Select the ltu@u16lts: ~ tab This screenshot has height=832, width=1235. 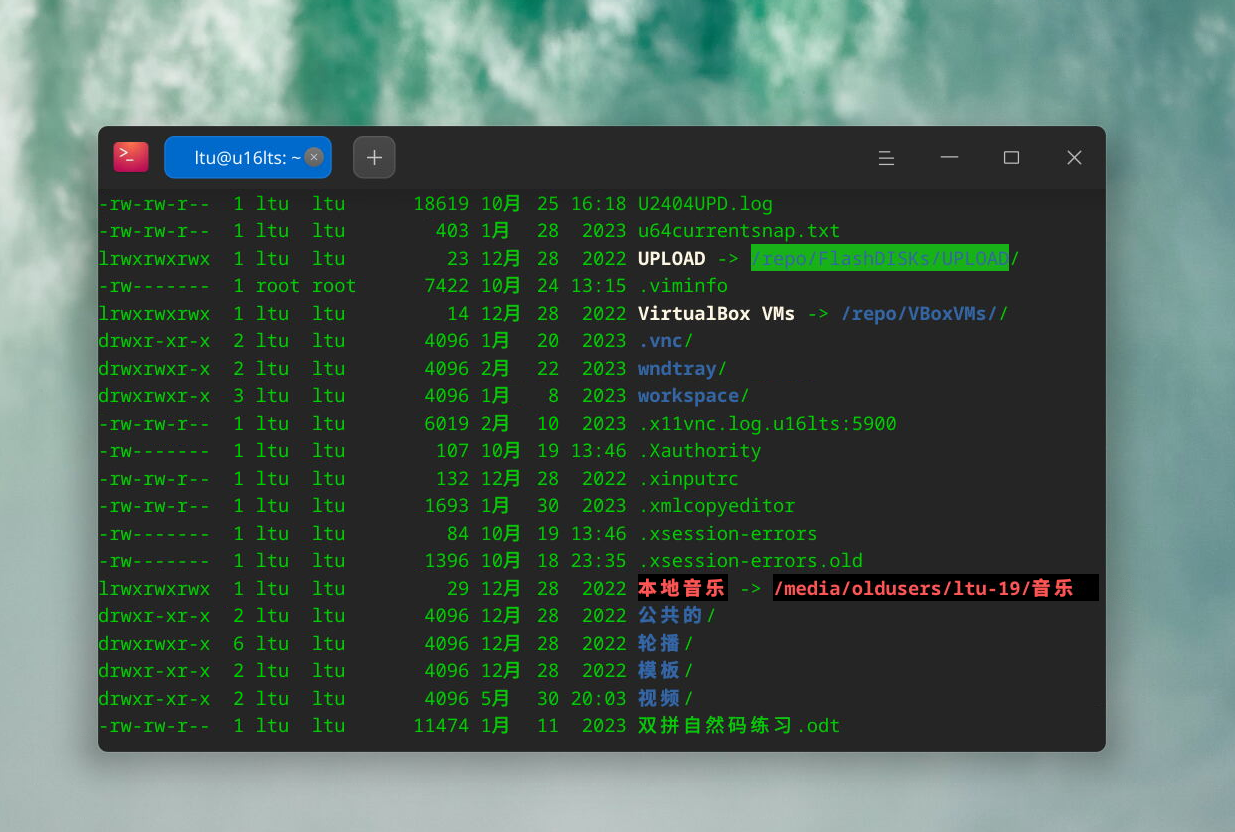(248, 157)
